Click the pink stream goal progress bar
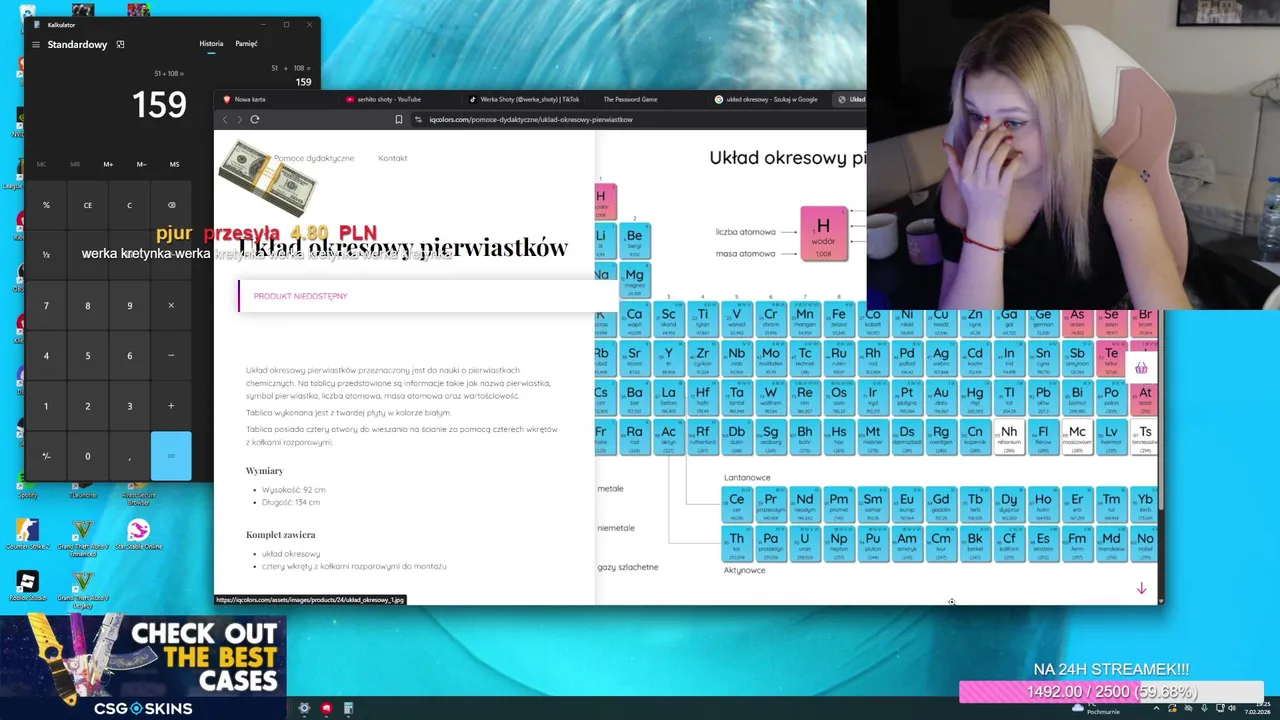1280x720 pixels. point(1111,692)
